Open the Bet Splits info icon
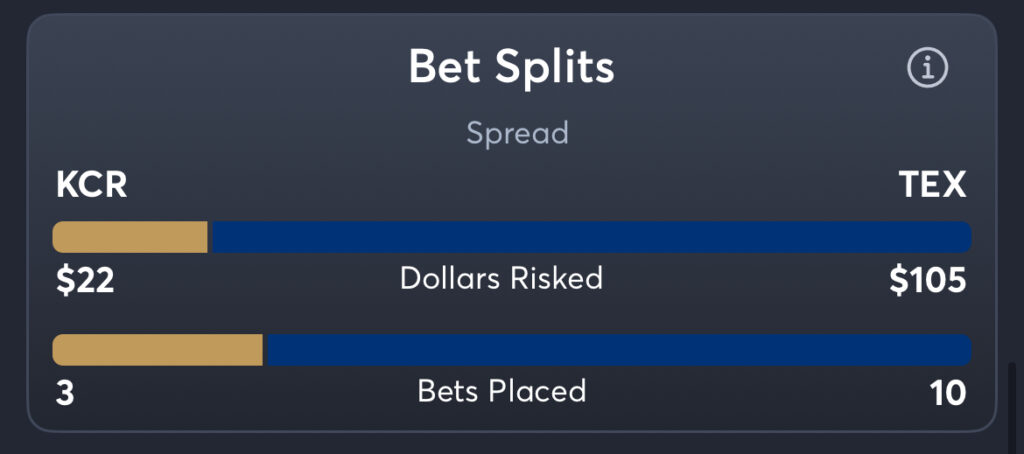The image size is (1024, 454). click(927, 67)
